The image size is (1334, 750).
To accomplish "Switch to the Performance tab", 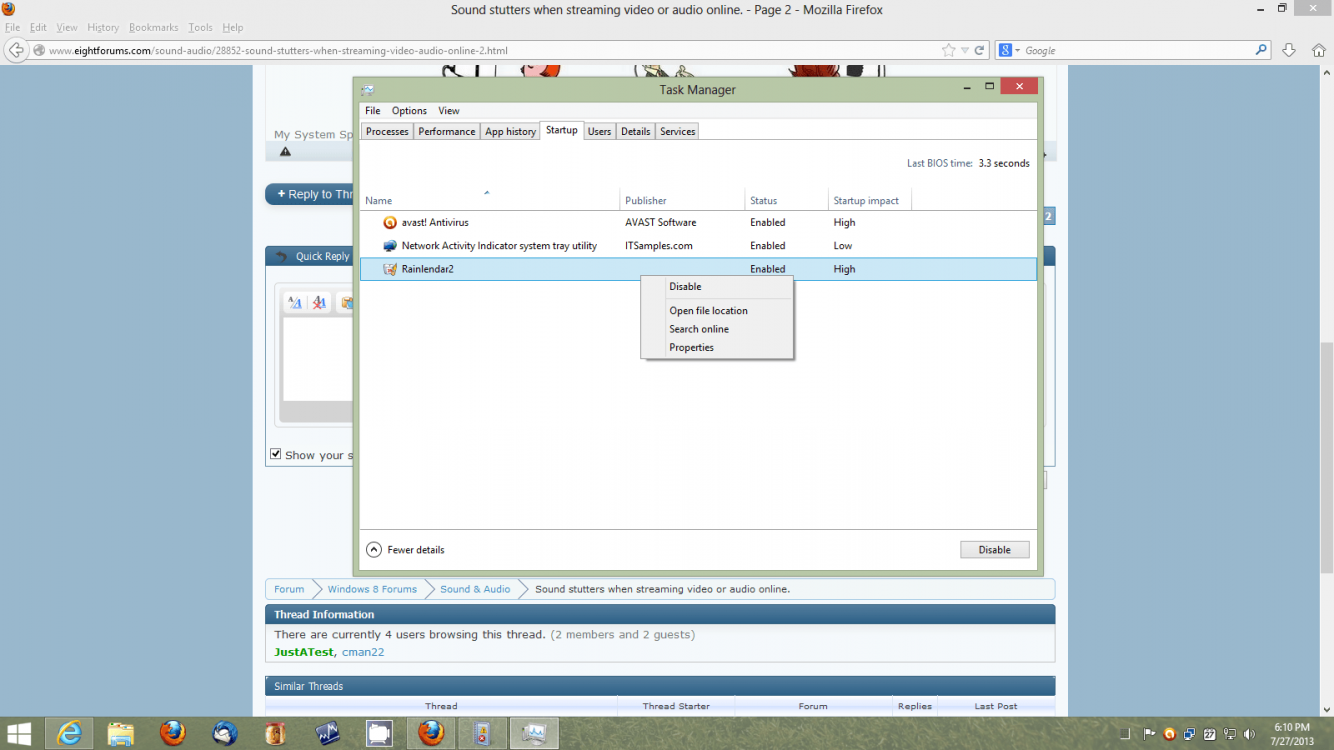I will pos(447,132).
